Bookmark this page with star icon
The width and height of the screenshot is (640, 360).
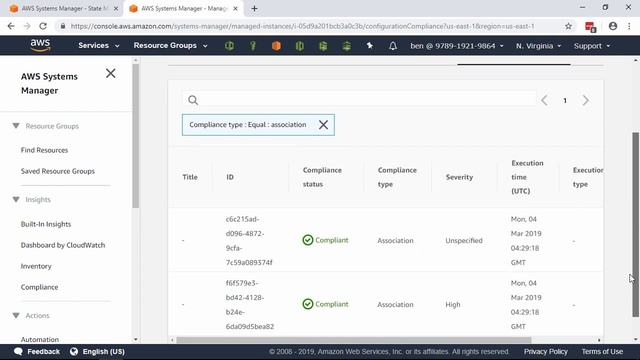pos(568,26)
